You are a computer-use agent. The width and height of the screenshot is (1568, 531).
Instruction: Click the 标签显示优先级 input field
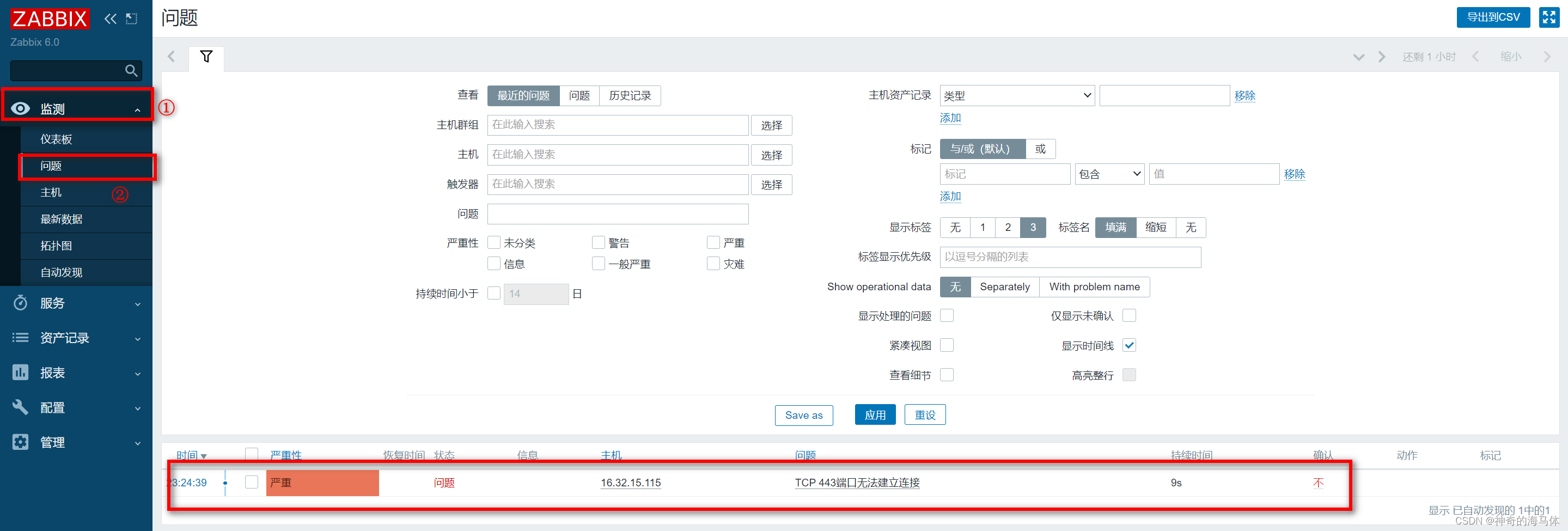click(x=1070, y=257)
